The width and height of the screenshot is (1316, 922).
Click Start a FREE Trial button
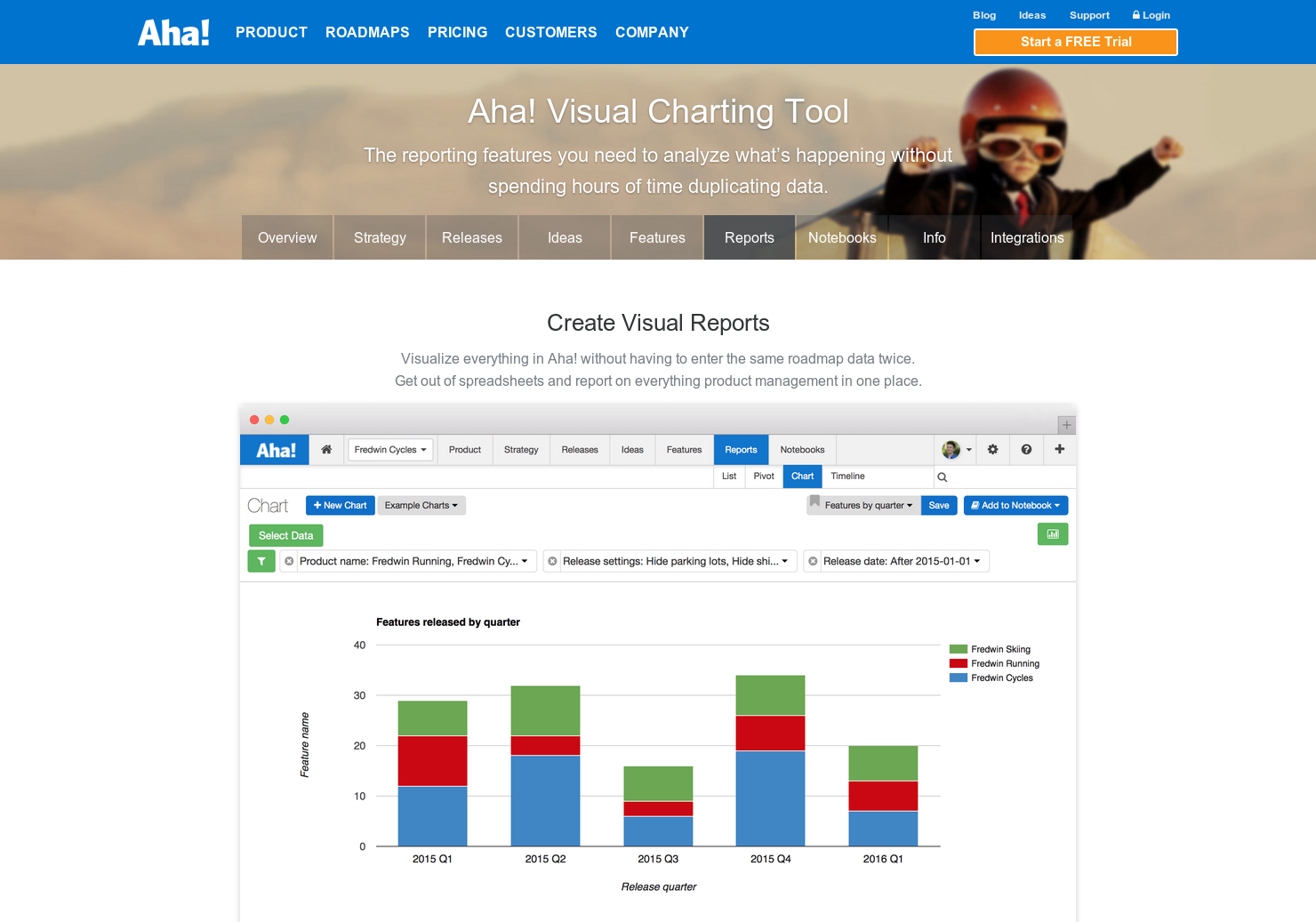(1076, 42)
